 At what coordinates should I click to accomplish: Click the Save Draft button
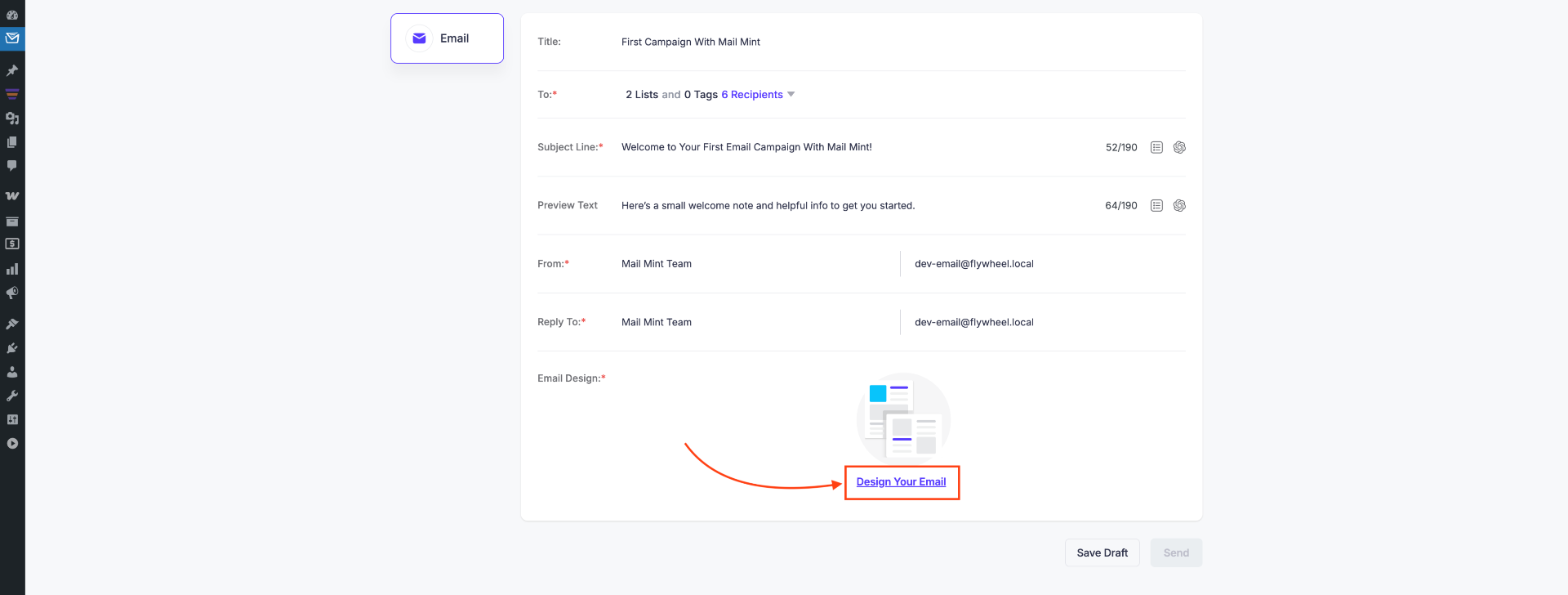[1102, 552]
